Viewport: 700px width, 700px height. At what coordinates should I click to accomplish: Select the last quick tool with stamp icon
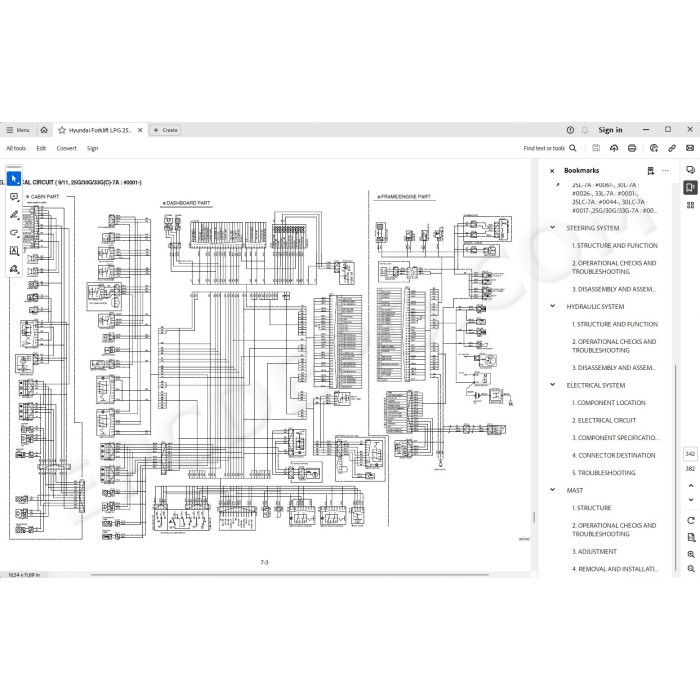pyautogui.click(x=14, y=268)
